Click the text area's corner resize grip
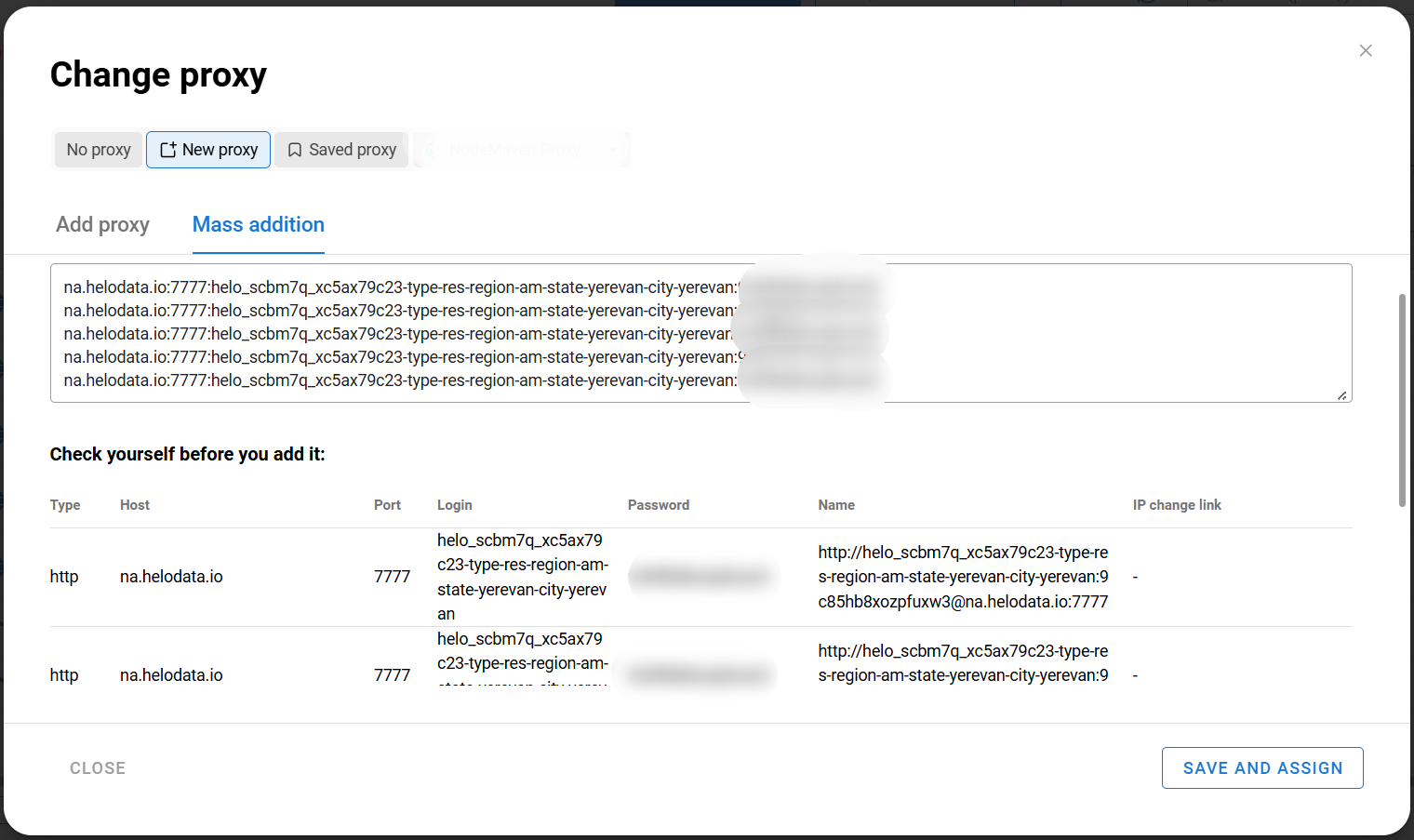Image resolution: width=1414 pixels, height=840 pixels. click(1342, 395)
